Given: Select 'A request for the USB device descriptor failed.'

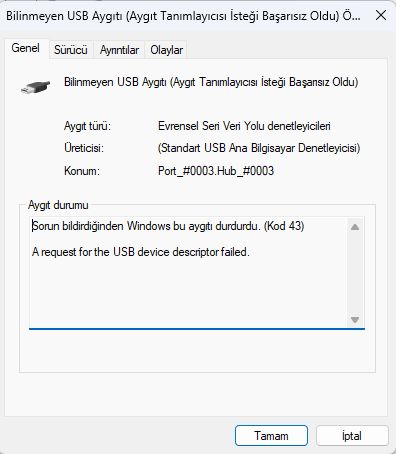Looking at the screenshot, I should click(x=141, y=252).
